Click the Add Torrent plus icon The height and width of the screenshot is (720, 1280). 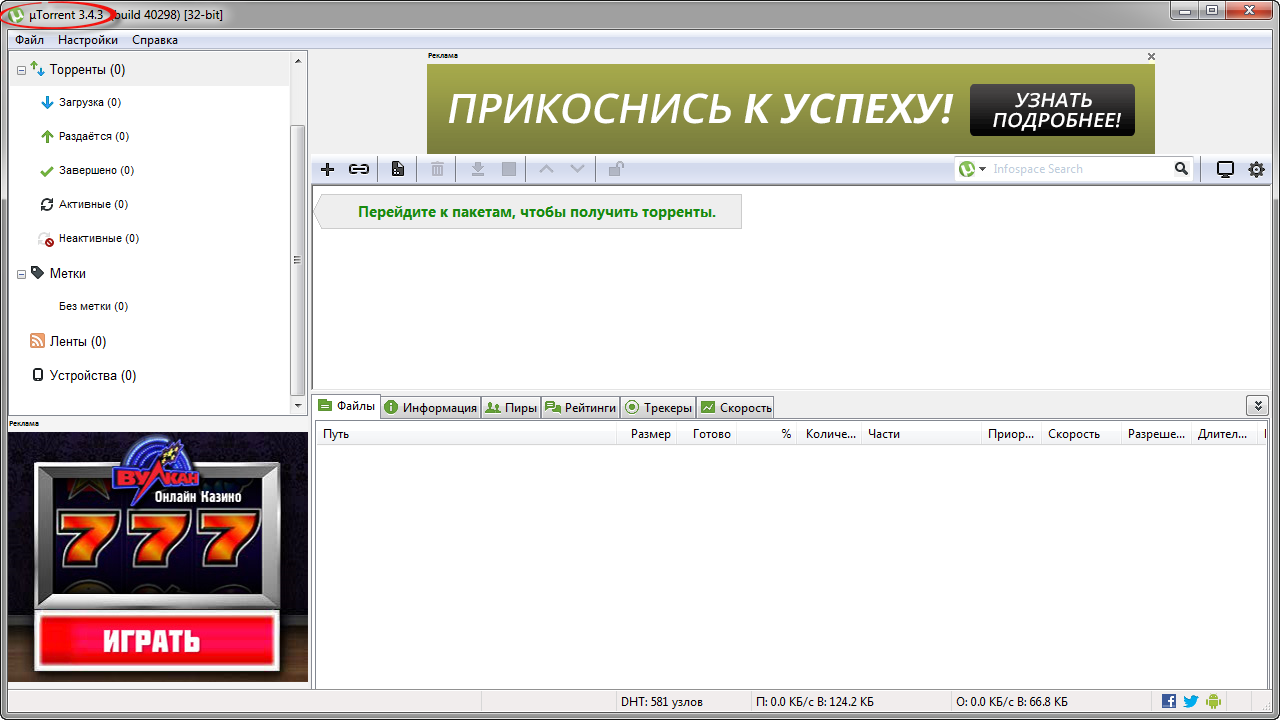pyautogui.click(x=327, y=169)
